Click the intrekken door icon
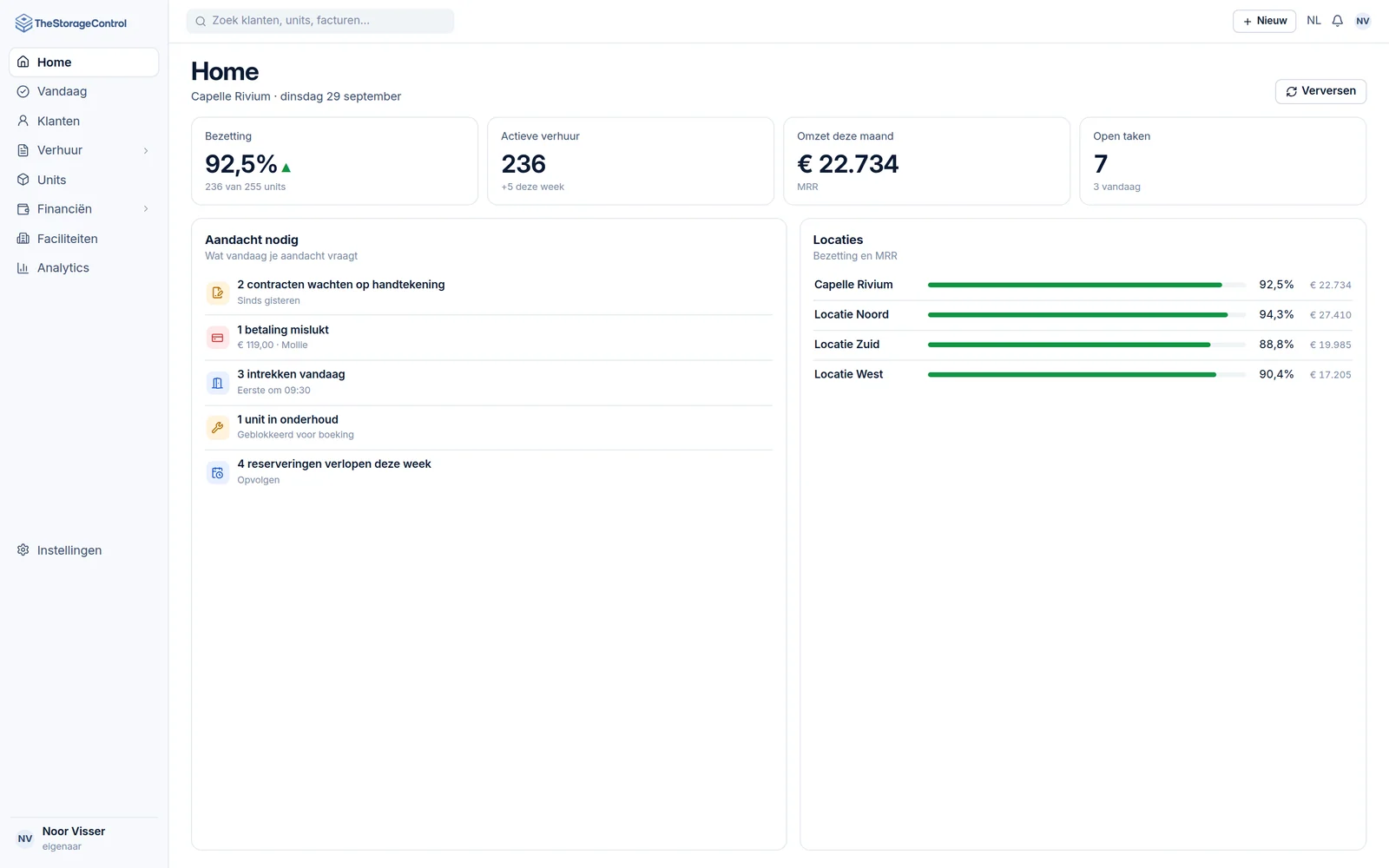Image resolution: width=1389 pixels, height=868 pixels. pos(218,383)
